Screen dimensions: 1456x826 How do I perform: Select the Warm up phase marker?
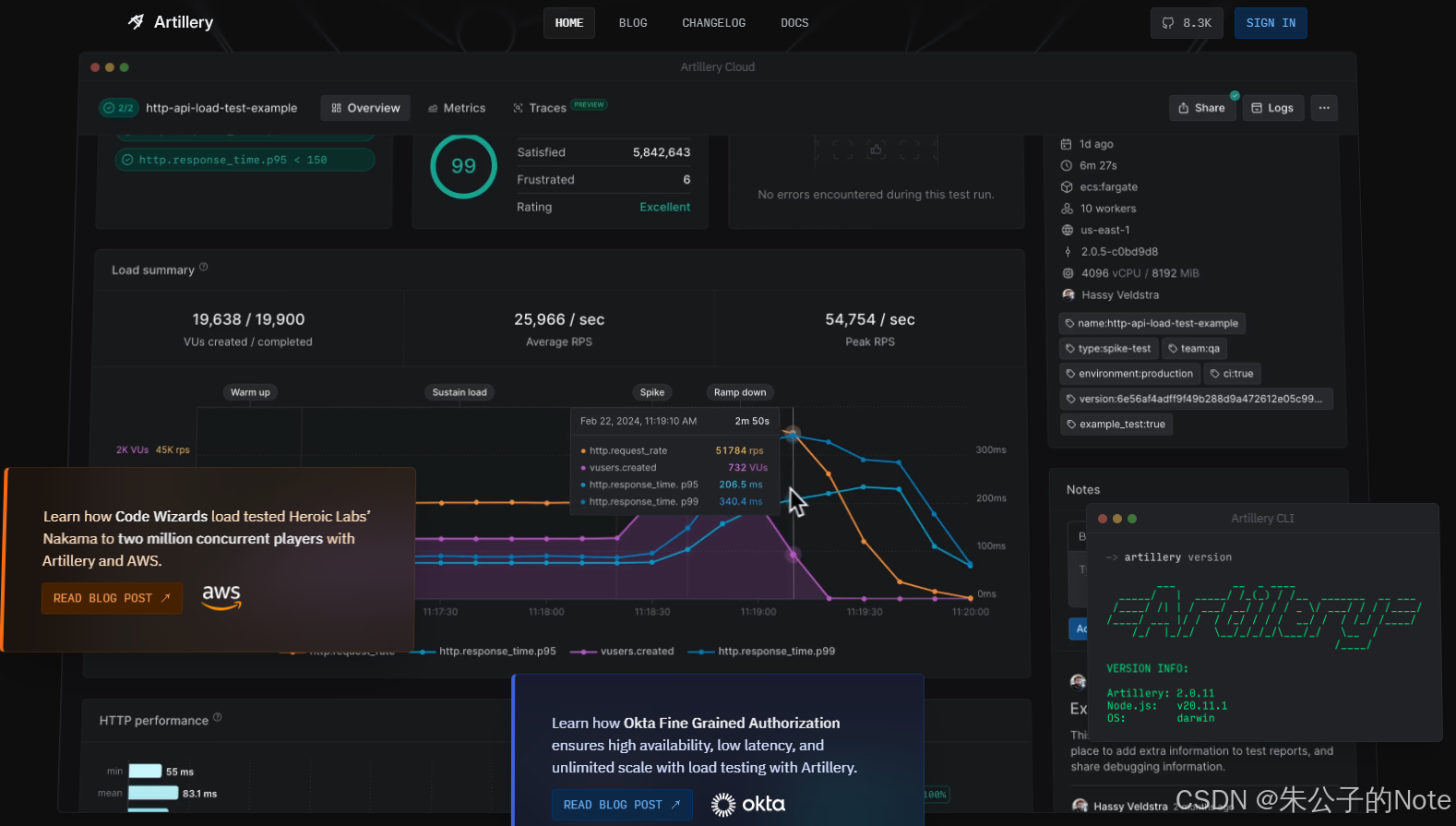250,392
